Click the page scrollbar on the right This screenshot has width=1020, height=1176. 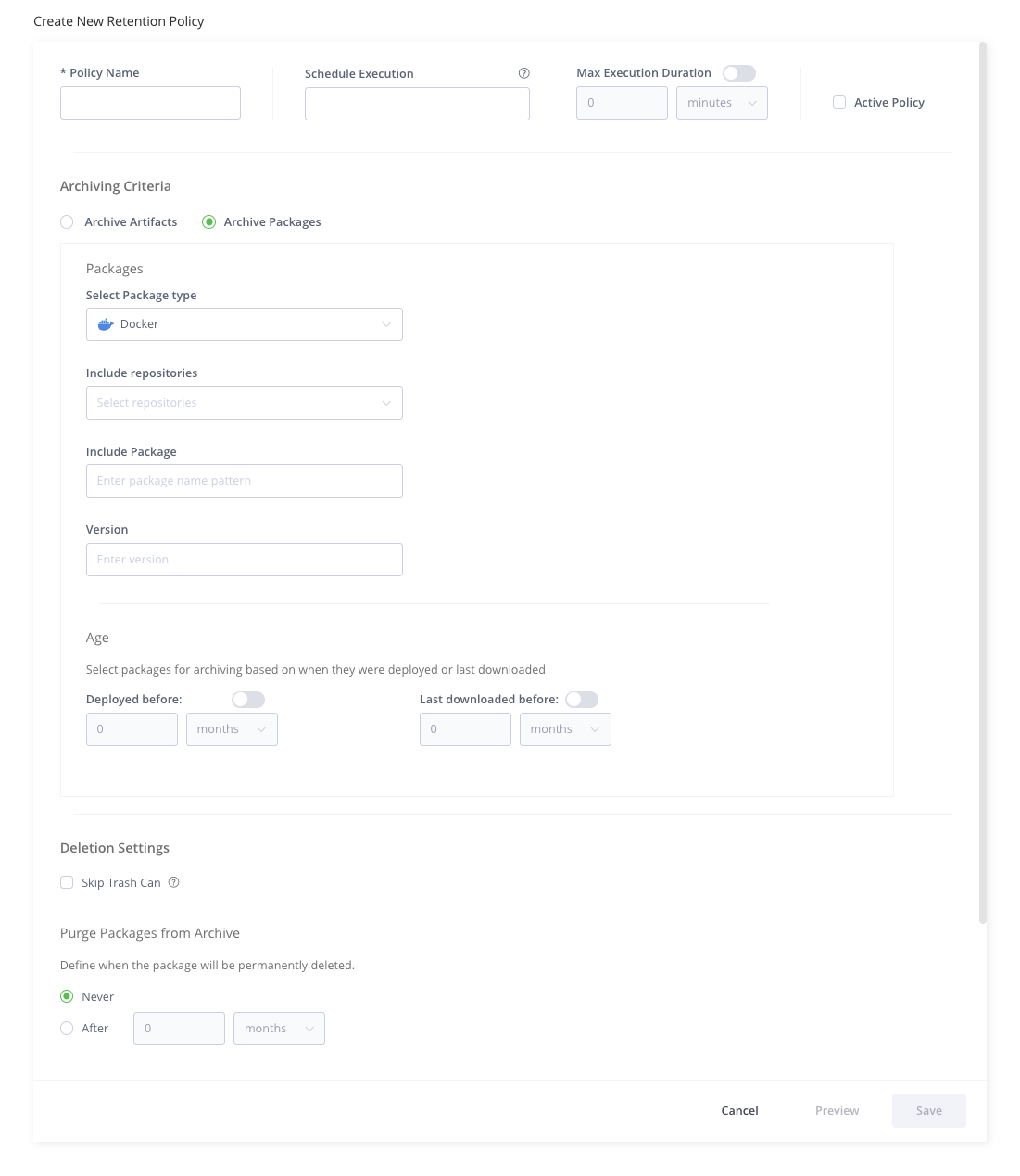981,463
